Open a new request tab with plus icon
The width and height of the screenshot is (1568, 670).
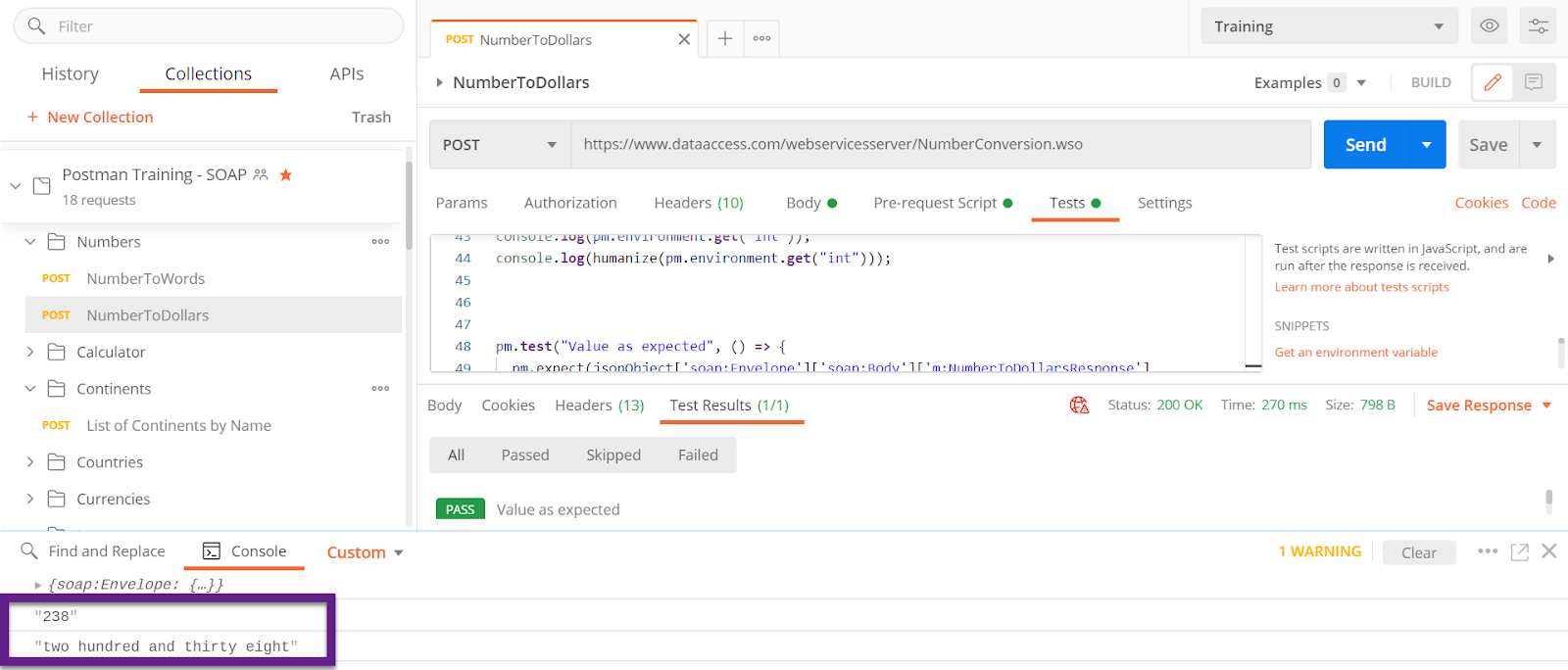click(x=725, y=38)
